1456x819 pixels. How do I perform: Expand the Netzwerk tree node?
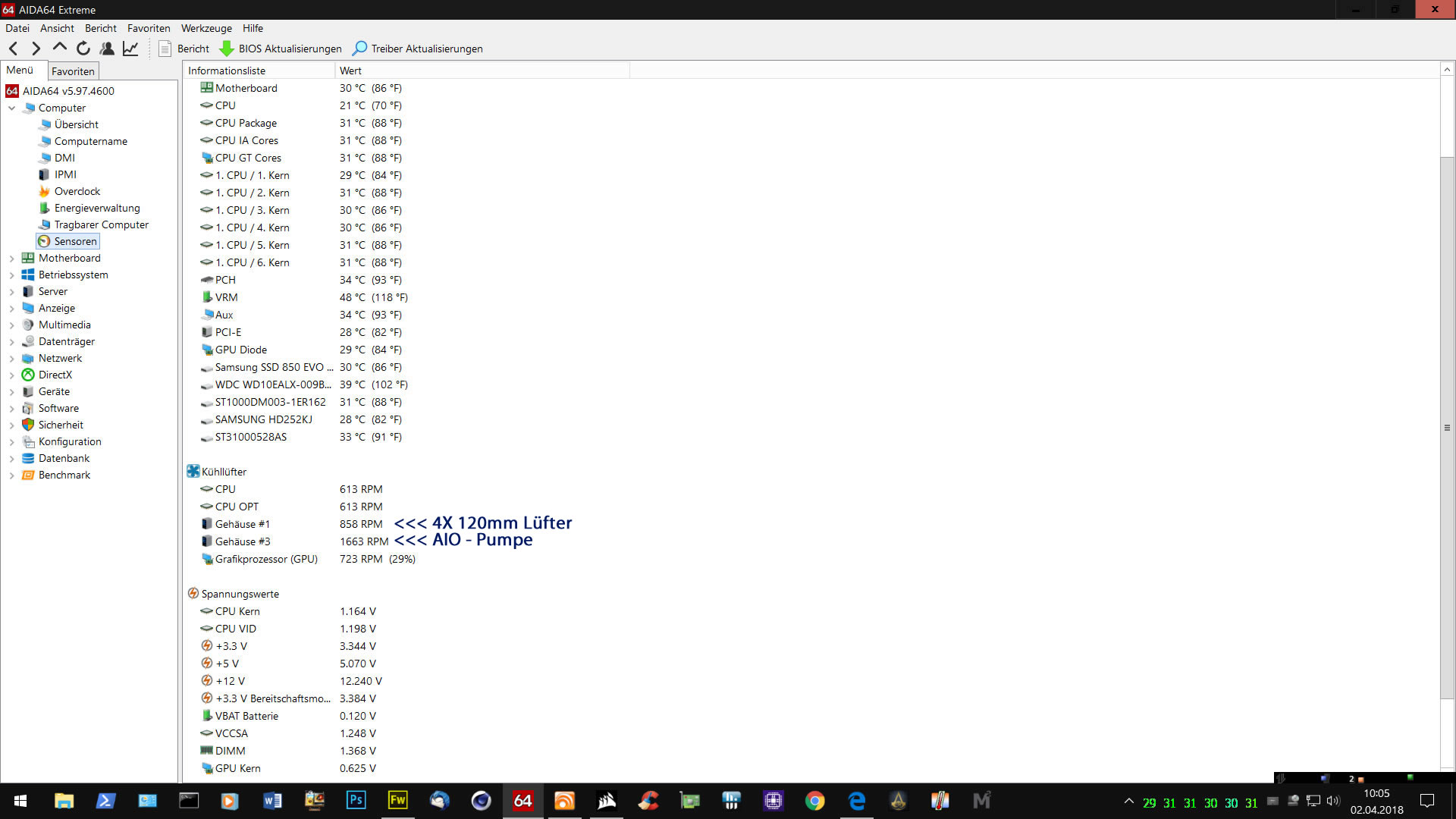point(11,359)
